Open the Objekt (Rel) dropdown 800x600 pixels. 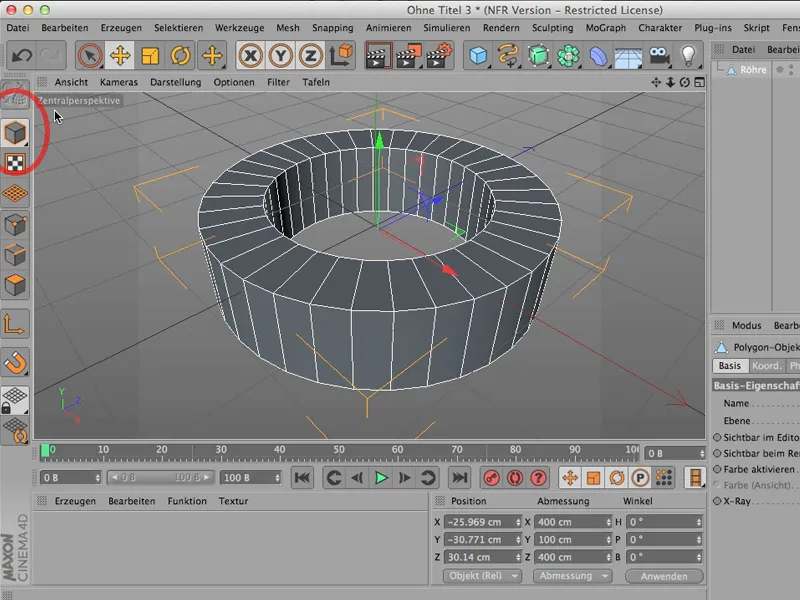pos(482,576)
